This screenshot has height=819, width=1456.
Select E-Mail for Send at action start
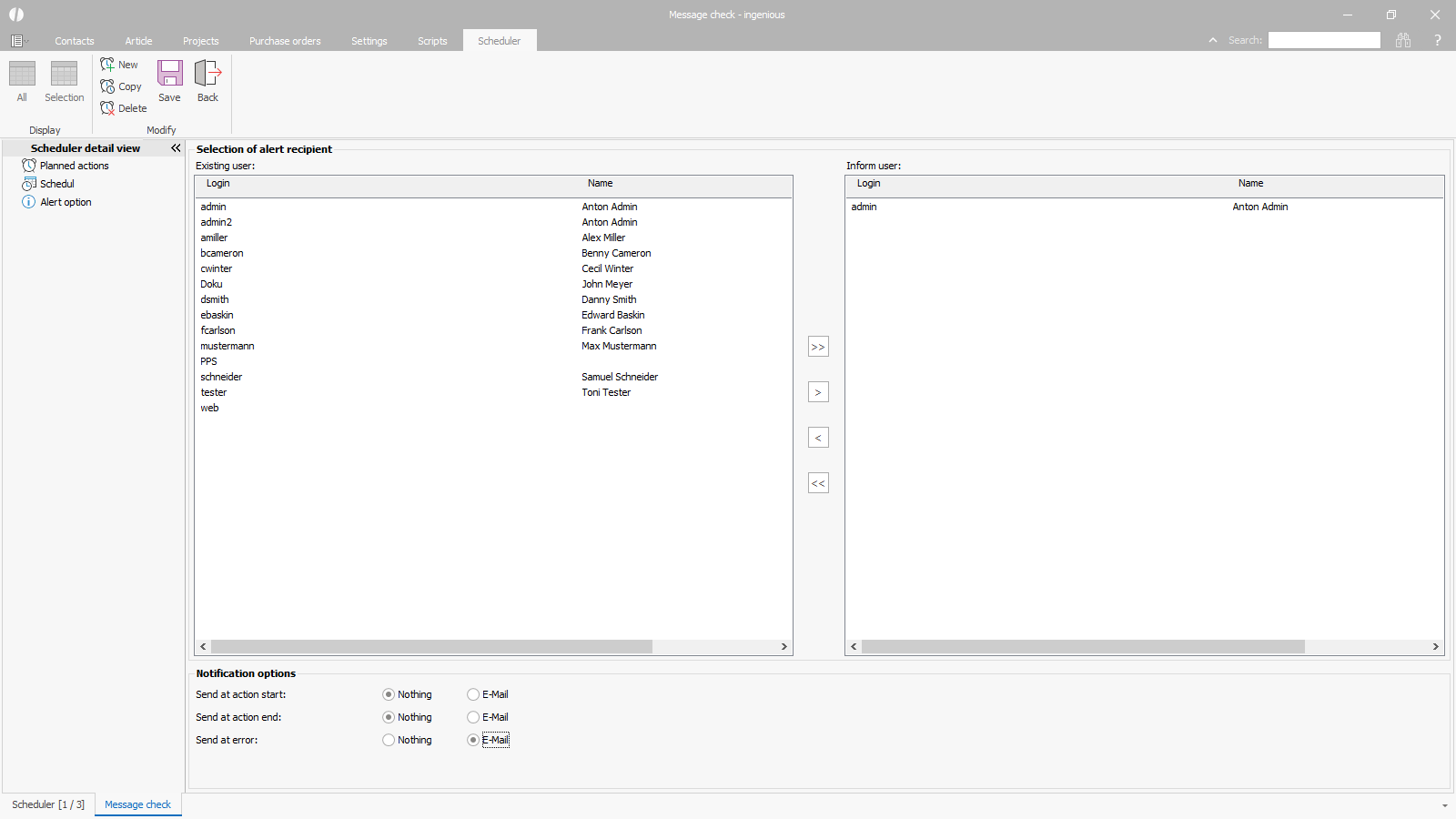[x=473, y=694]
